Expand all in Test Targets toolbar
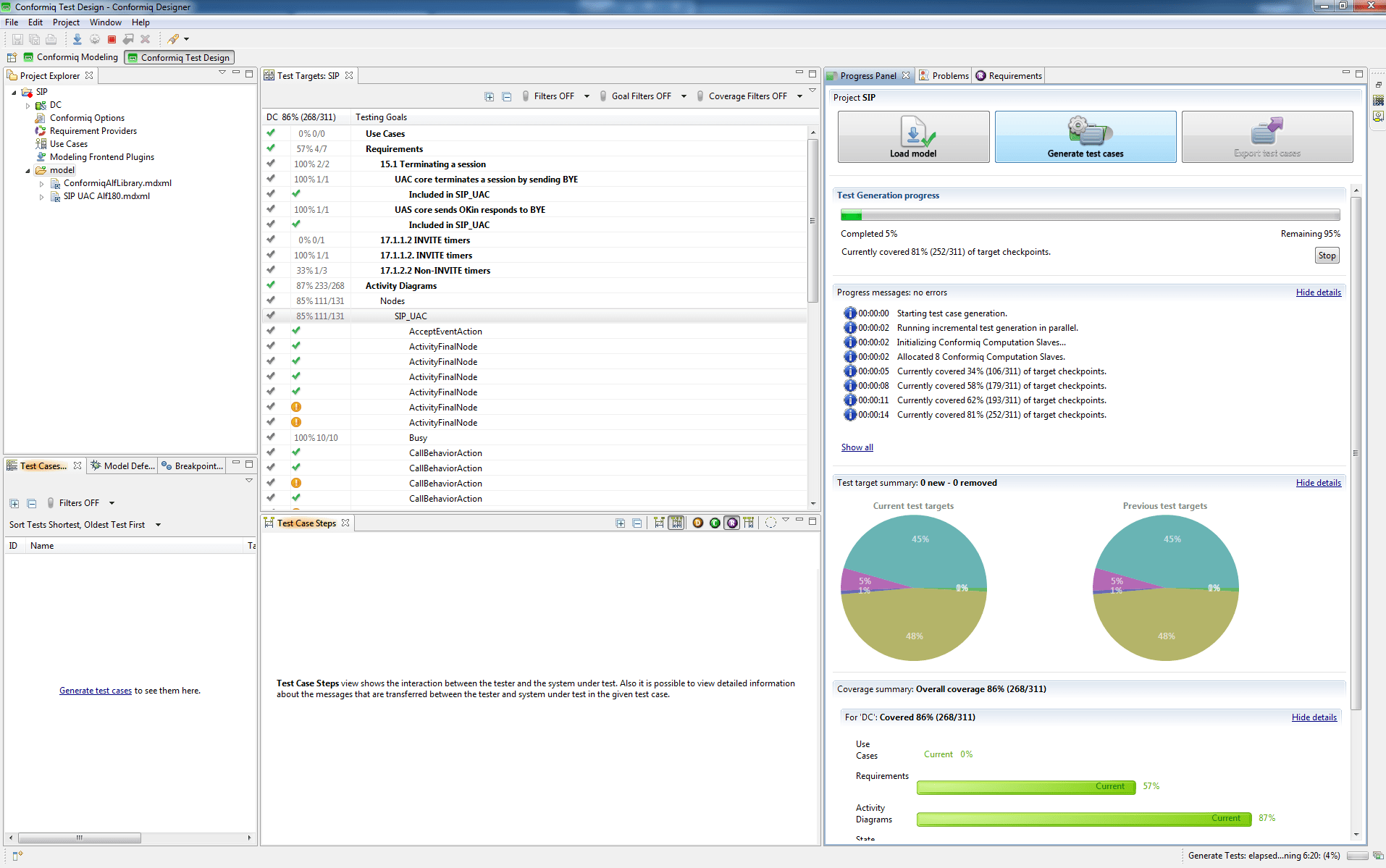 point(490,96)
